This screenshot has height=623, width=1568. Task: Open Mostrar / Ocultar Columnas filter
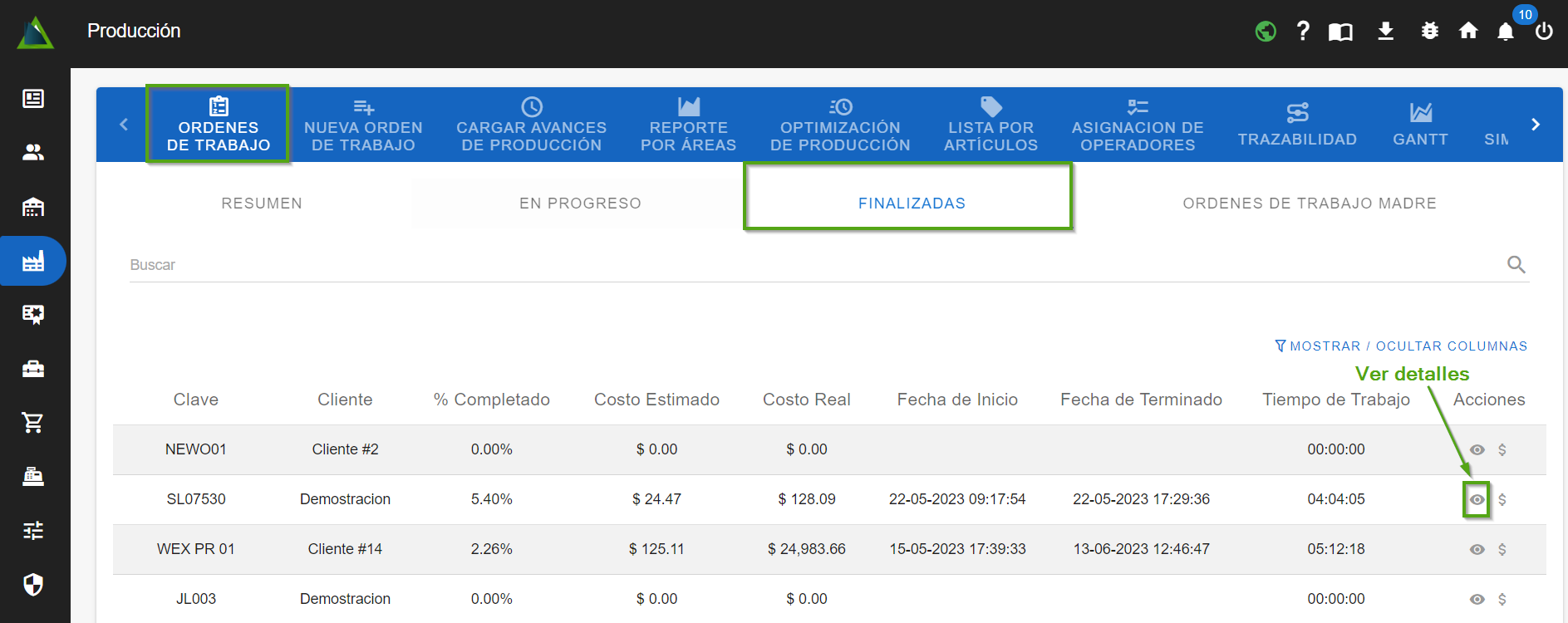1401,346
